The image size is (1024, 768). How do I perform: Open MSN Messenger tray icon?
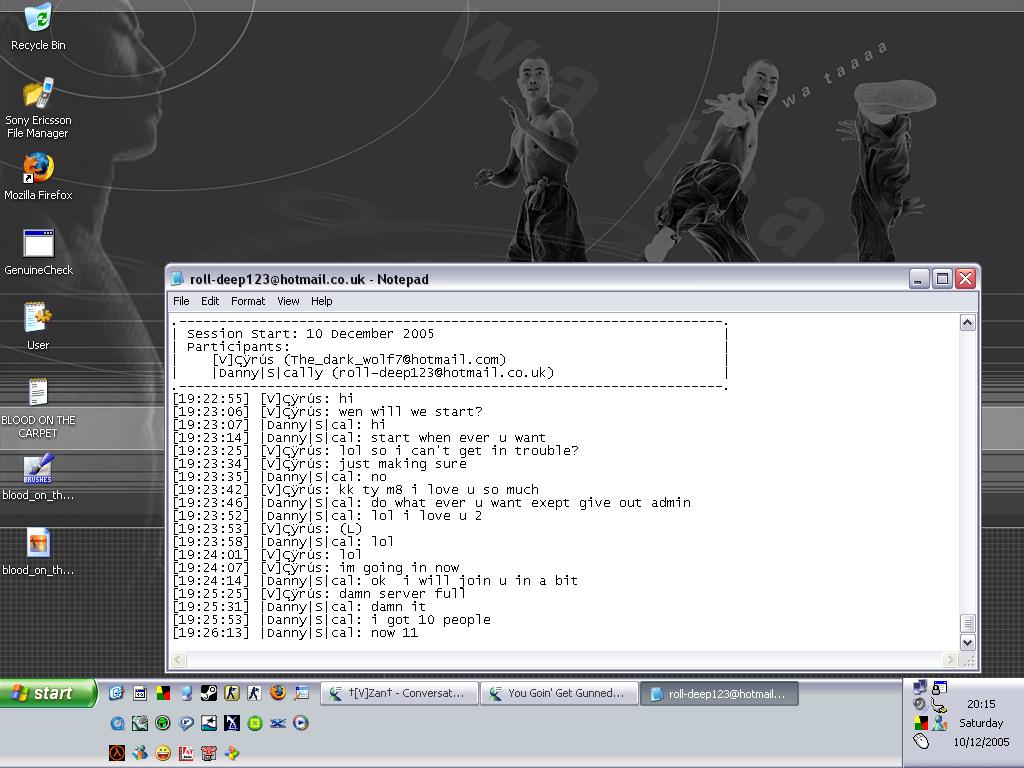(939, 723)
